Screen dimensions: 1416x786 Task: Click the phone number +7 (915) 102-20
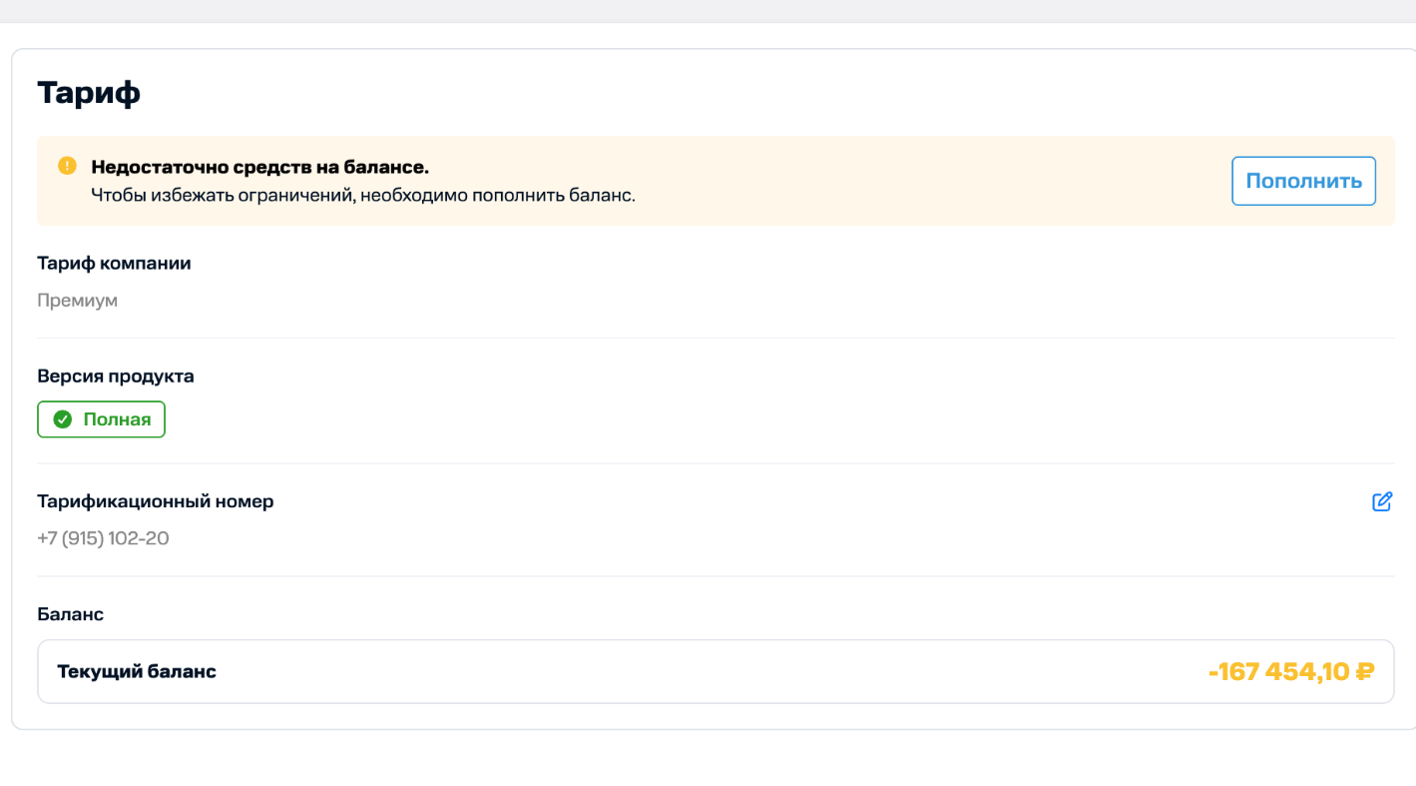point(103,538)
